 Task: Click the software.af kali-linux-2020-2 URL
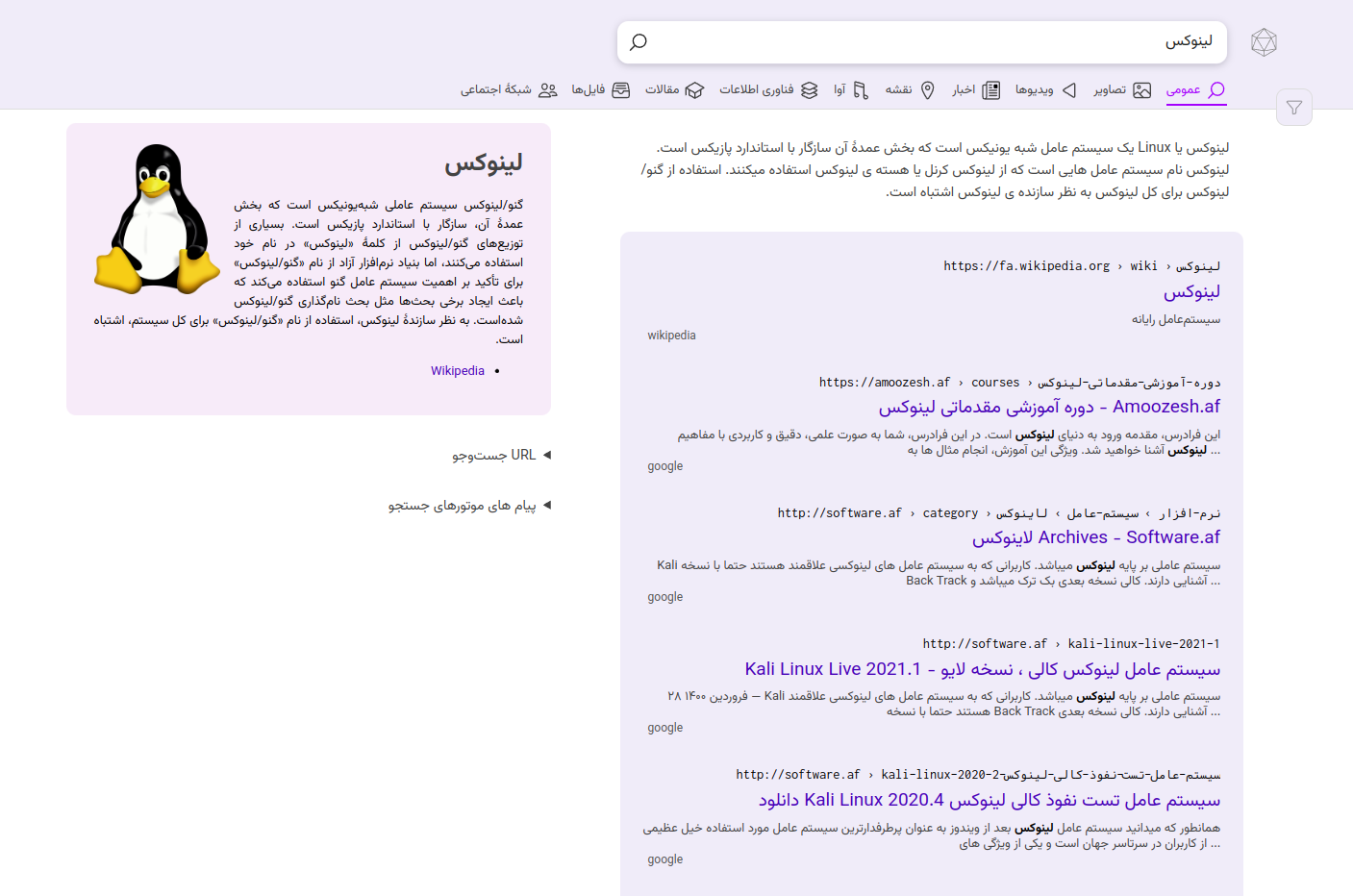click(x=978, y=775)
